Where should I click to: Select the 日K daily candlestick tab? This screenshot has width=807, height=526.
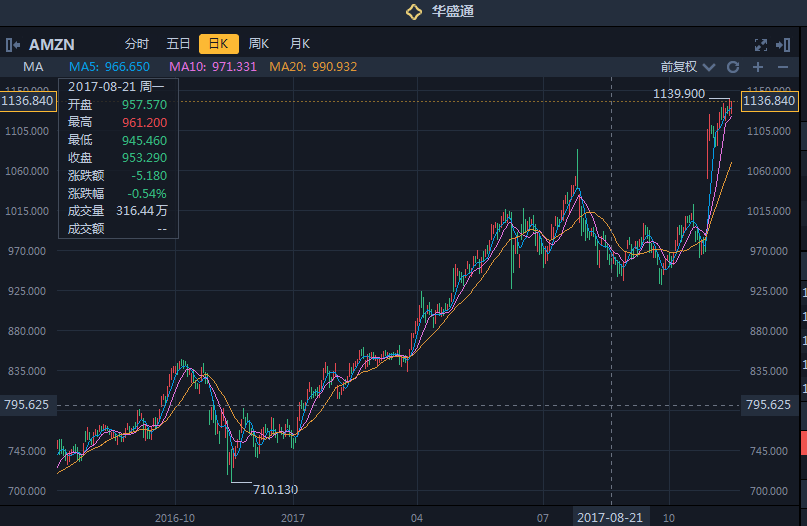(218, 44)
